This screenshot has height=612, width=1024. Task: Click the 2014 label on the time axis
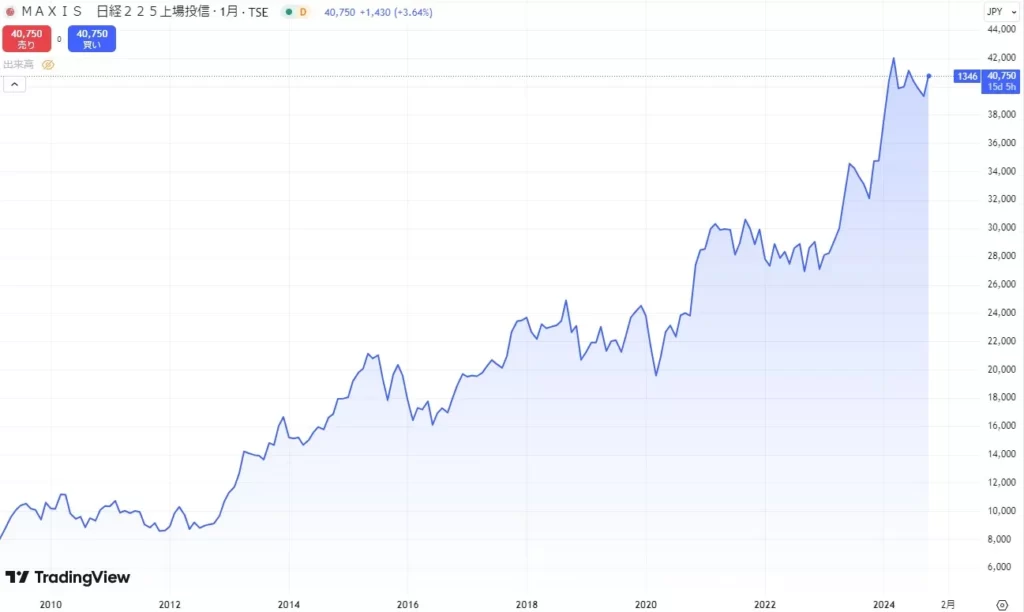pyautogui.click(x=289, y=605)
